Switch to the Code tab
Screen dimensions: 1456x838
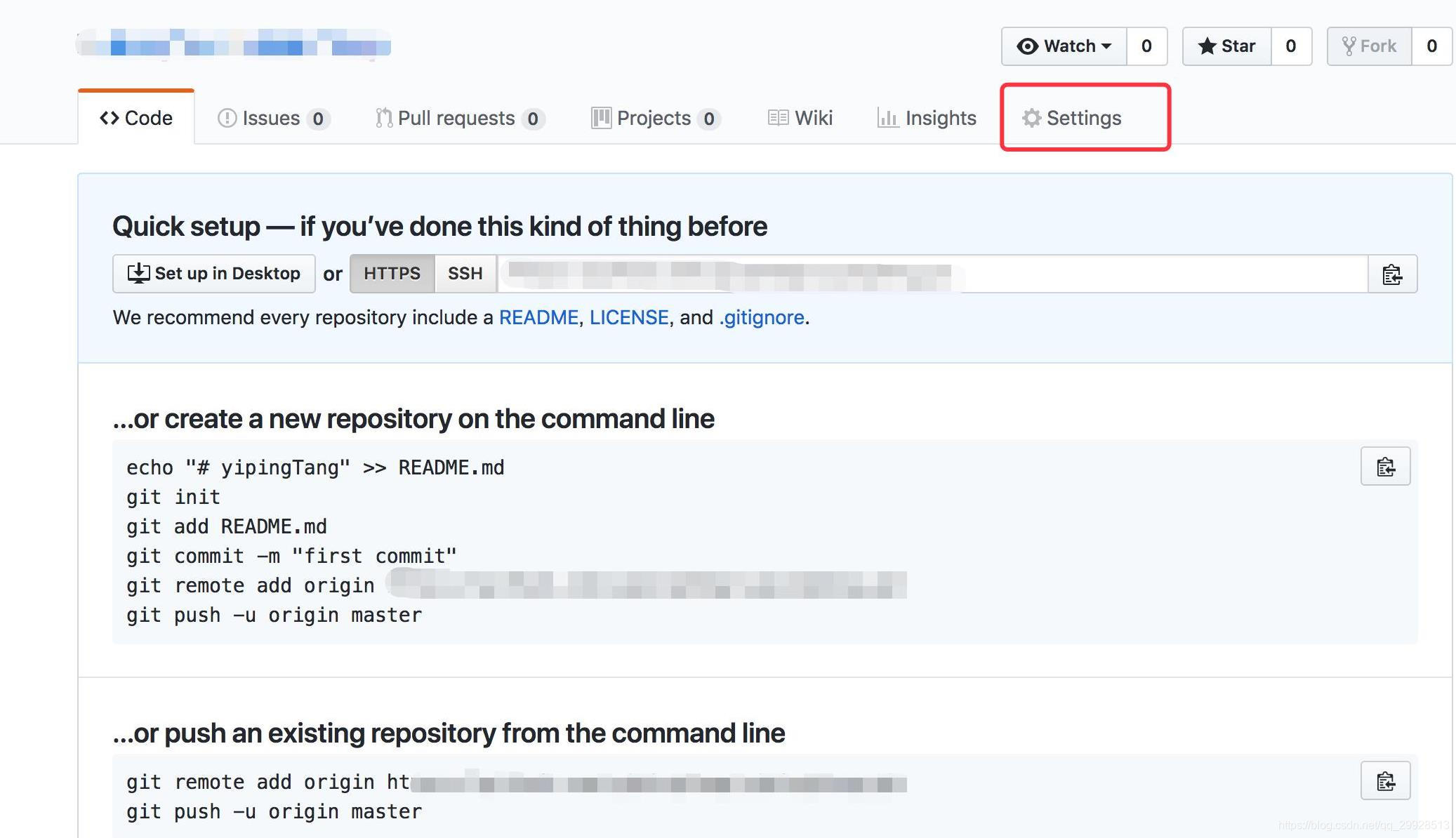coord(136,118)
